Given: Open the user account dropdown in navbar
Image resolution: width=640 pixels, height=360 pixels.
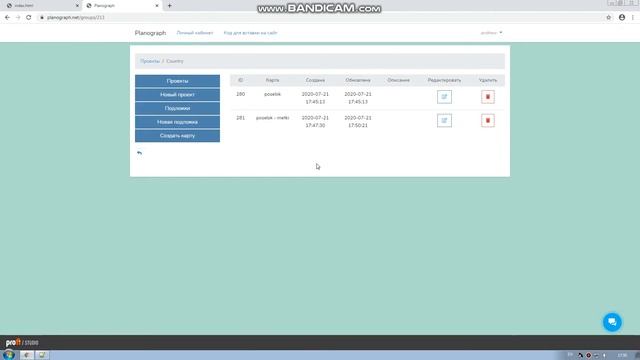Looking at the screenshot, I should 491,33.
